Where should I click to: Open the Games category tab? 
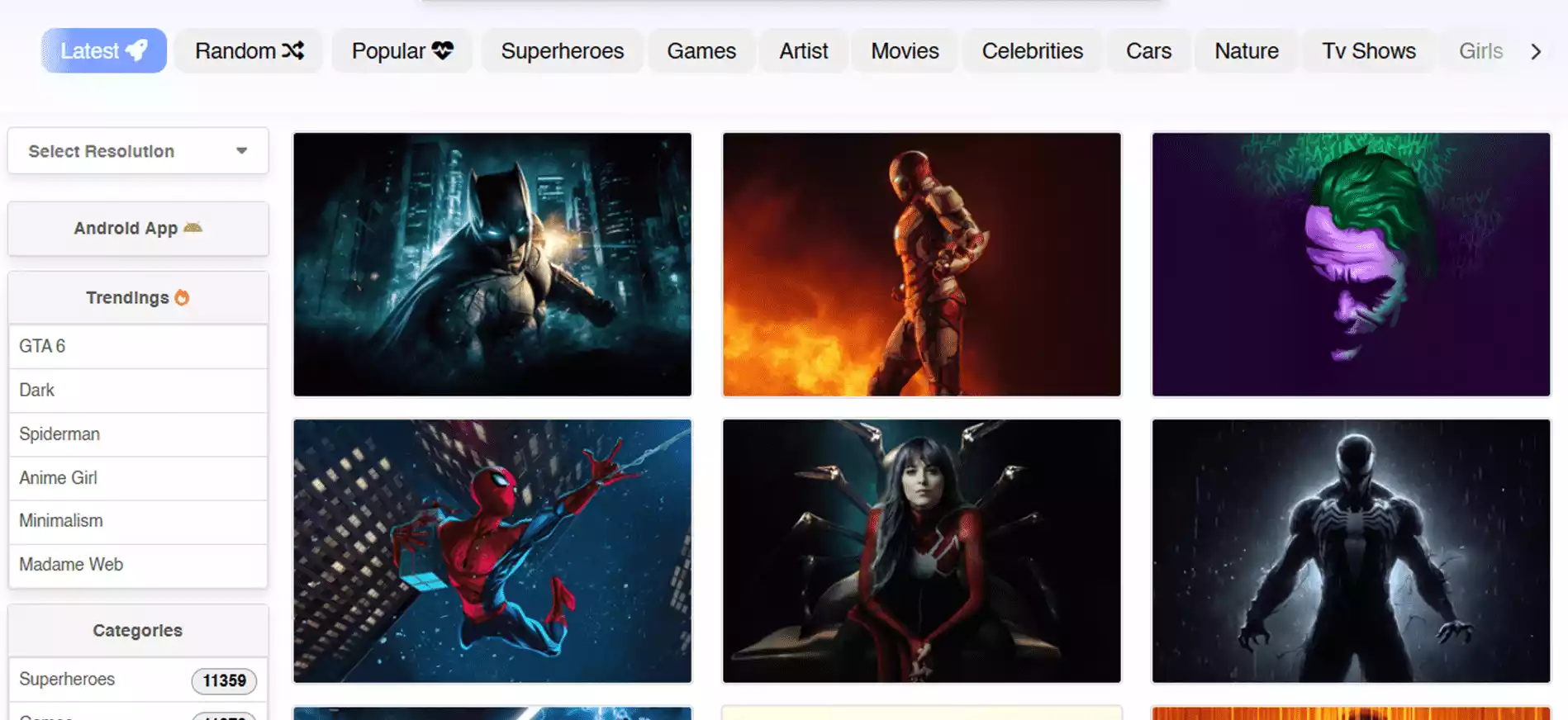[x=701, y=51]
